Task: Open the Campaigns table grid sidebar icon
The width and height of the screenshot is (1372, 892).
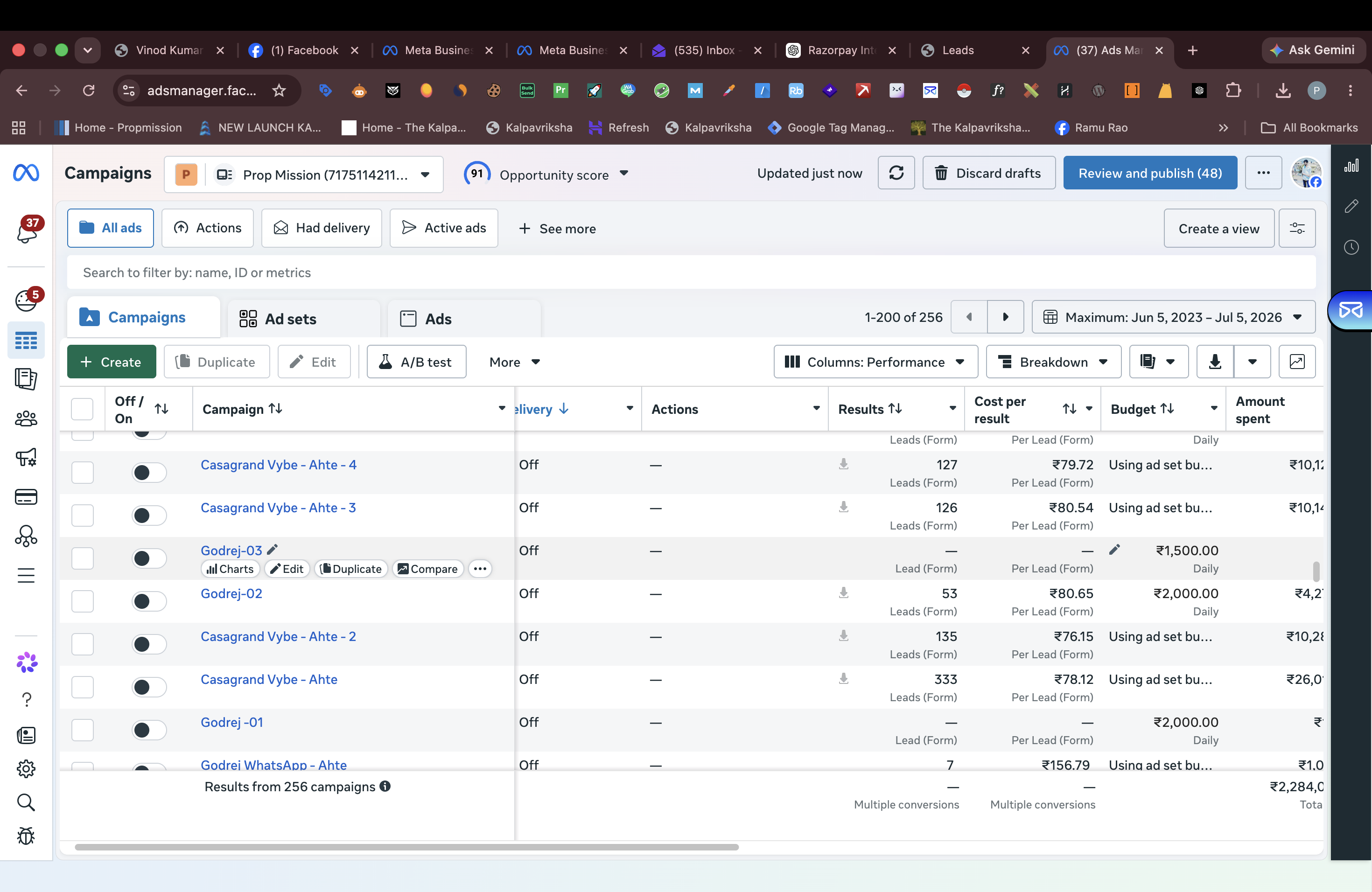Action: pyautogui.click(x=26, y=341)
